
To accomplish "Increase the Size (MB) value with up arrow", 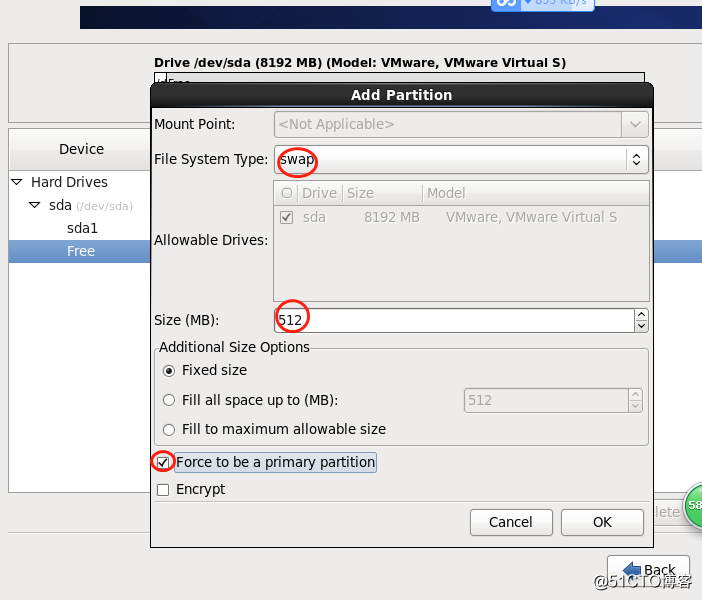I will point(641,315).
